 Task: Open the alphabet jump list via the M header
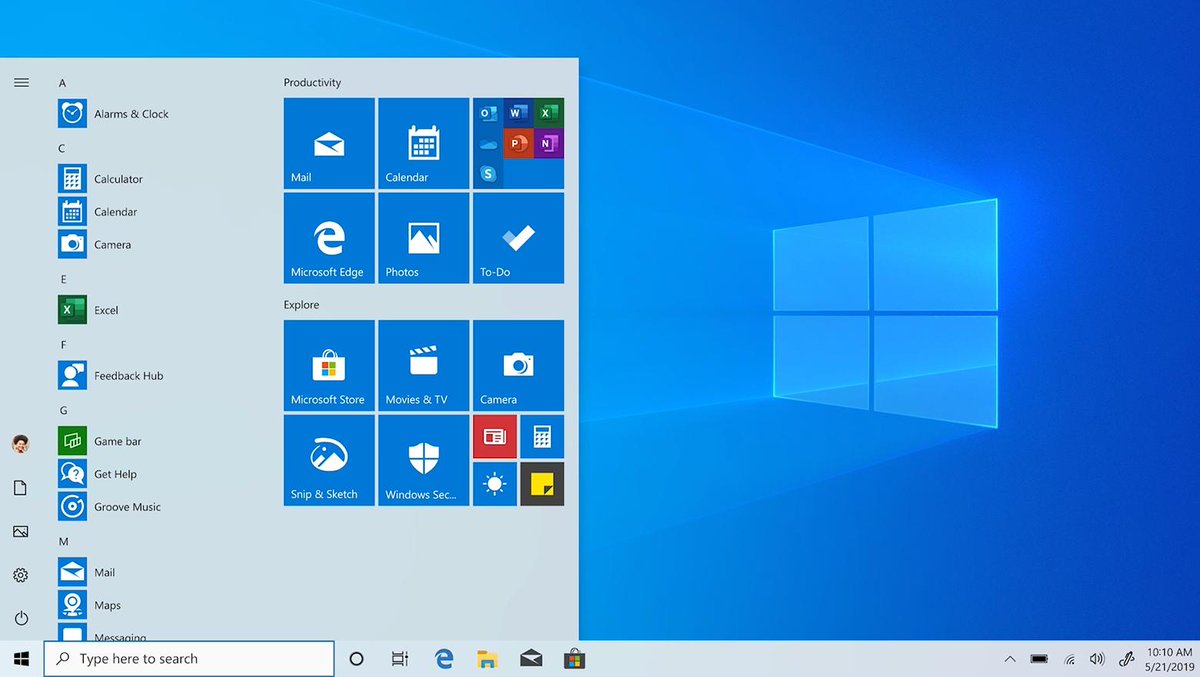pyautogui.click(x=63, y=539)
